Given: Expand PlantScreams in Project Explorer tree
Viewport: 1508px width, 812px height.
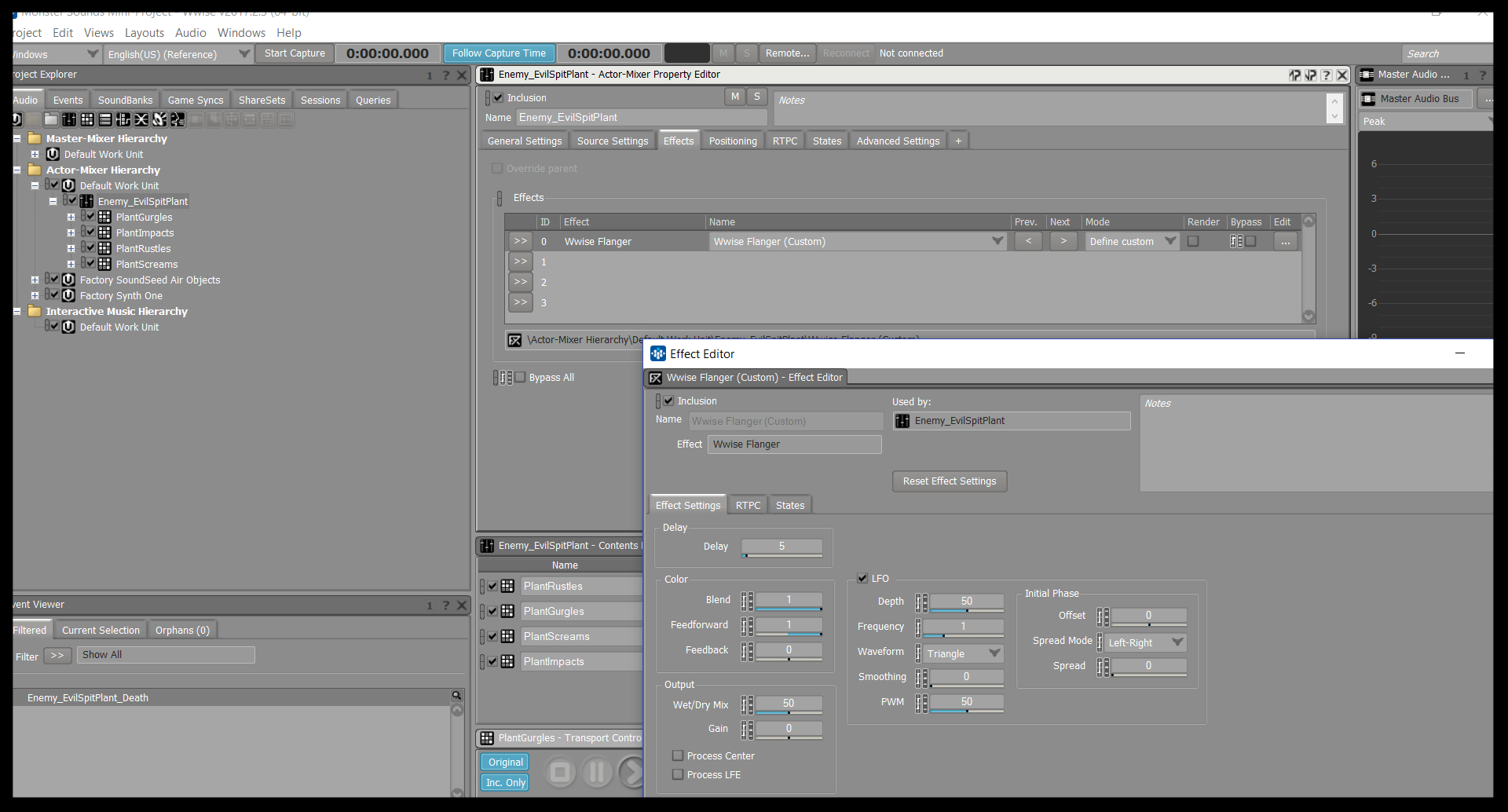Looking at the screenshot, I should pos(71,264).
